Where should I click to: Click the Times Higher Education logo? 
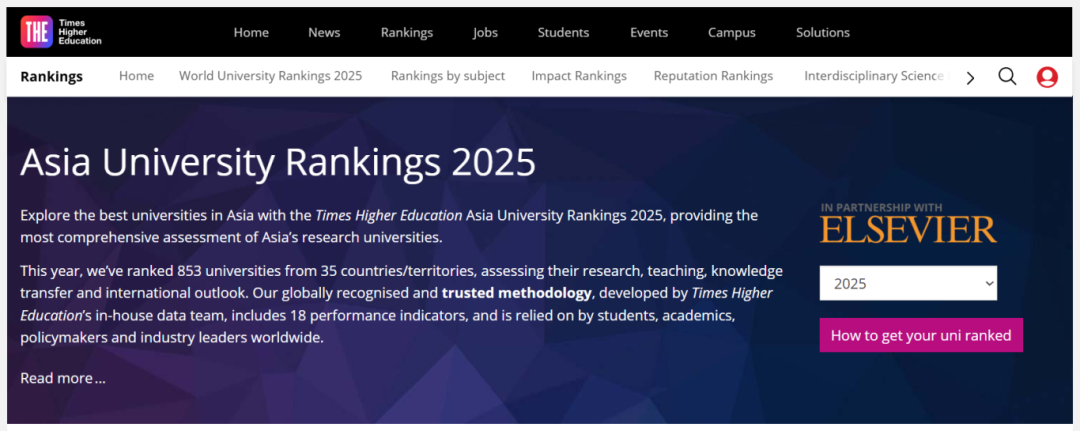click(x=61, y=32)
